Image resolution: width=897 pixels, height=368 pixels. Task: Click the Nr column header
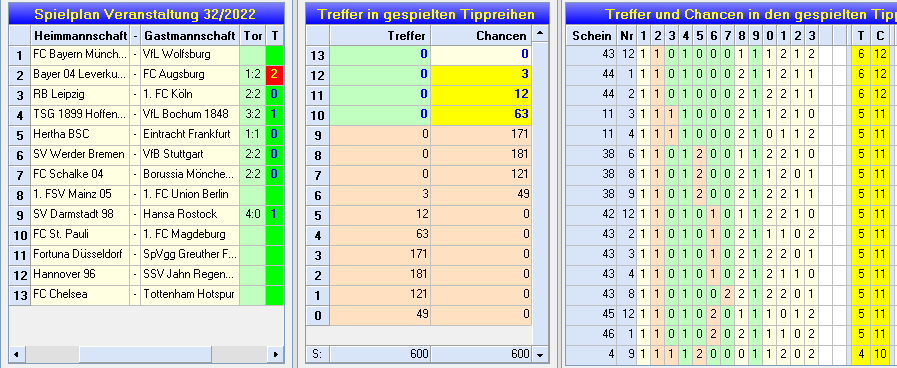point(626,36)
